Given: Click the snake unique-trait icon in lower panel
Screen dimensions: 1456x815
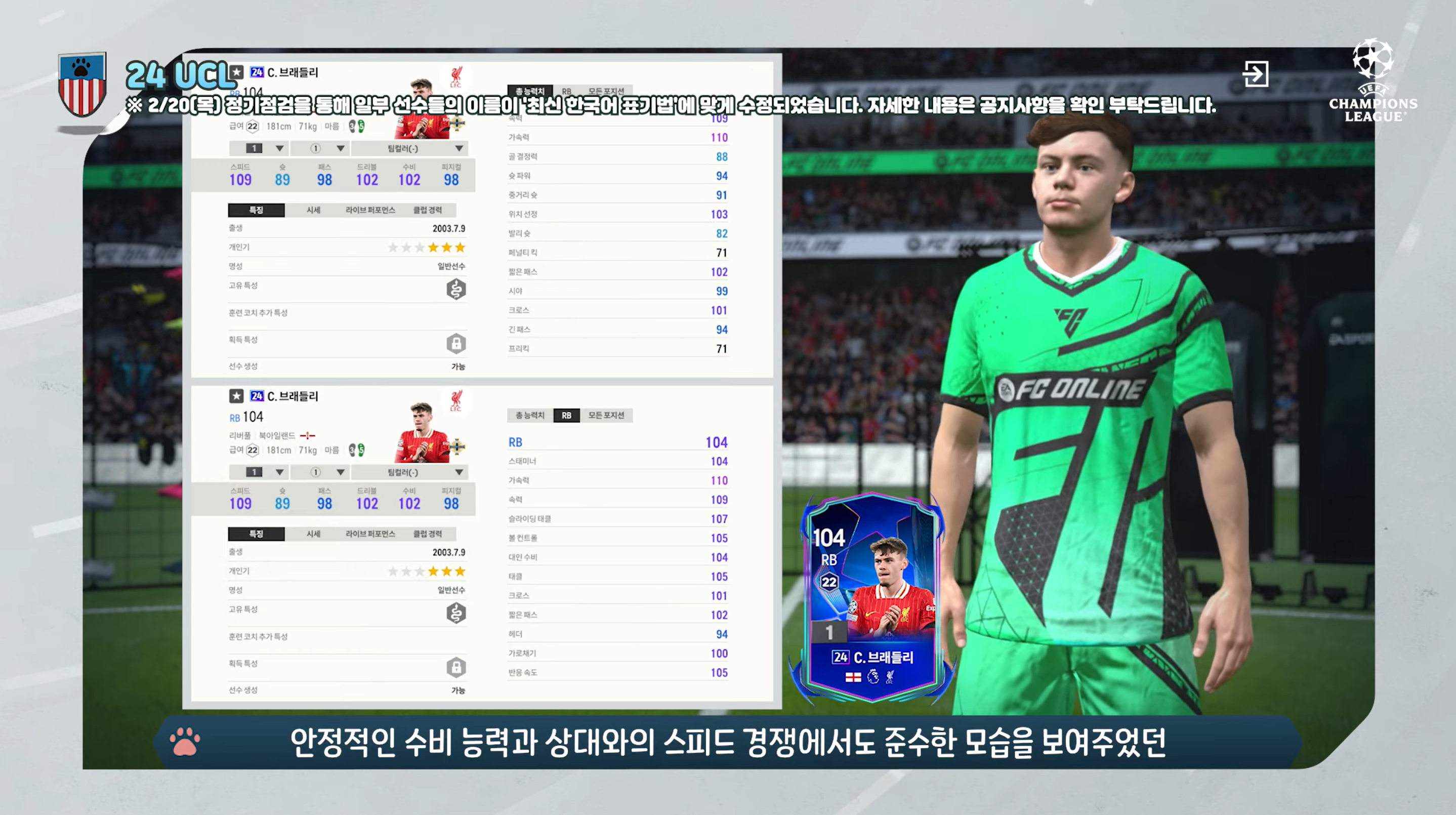Looking at the screenshot, I should 456,613.
